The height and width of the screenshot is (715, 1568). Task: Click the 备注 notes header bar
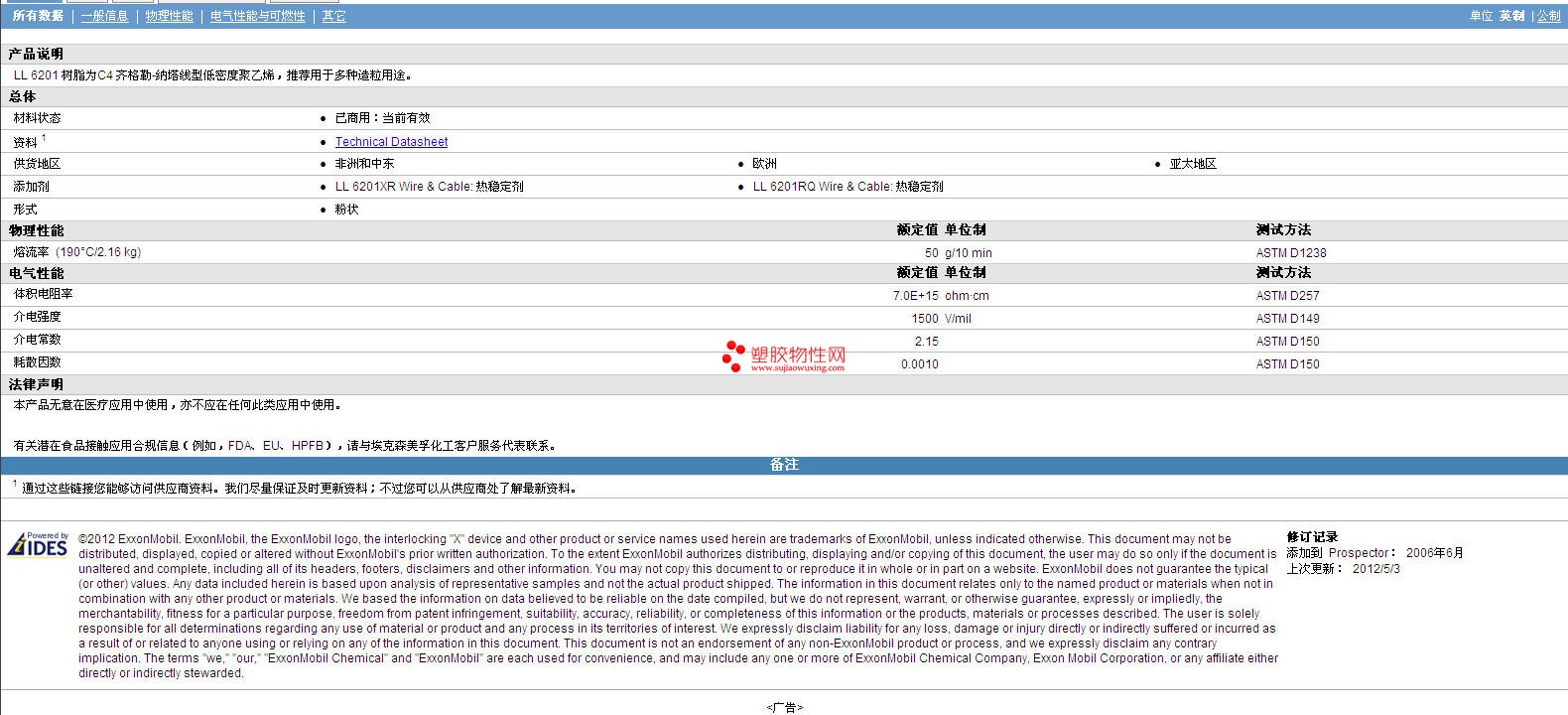click(784, 465)
